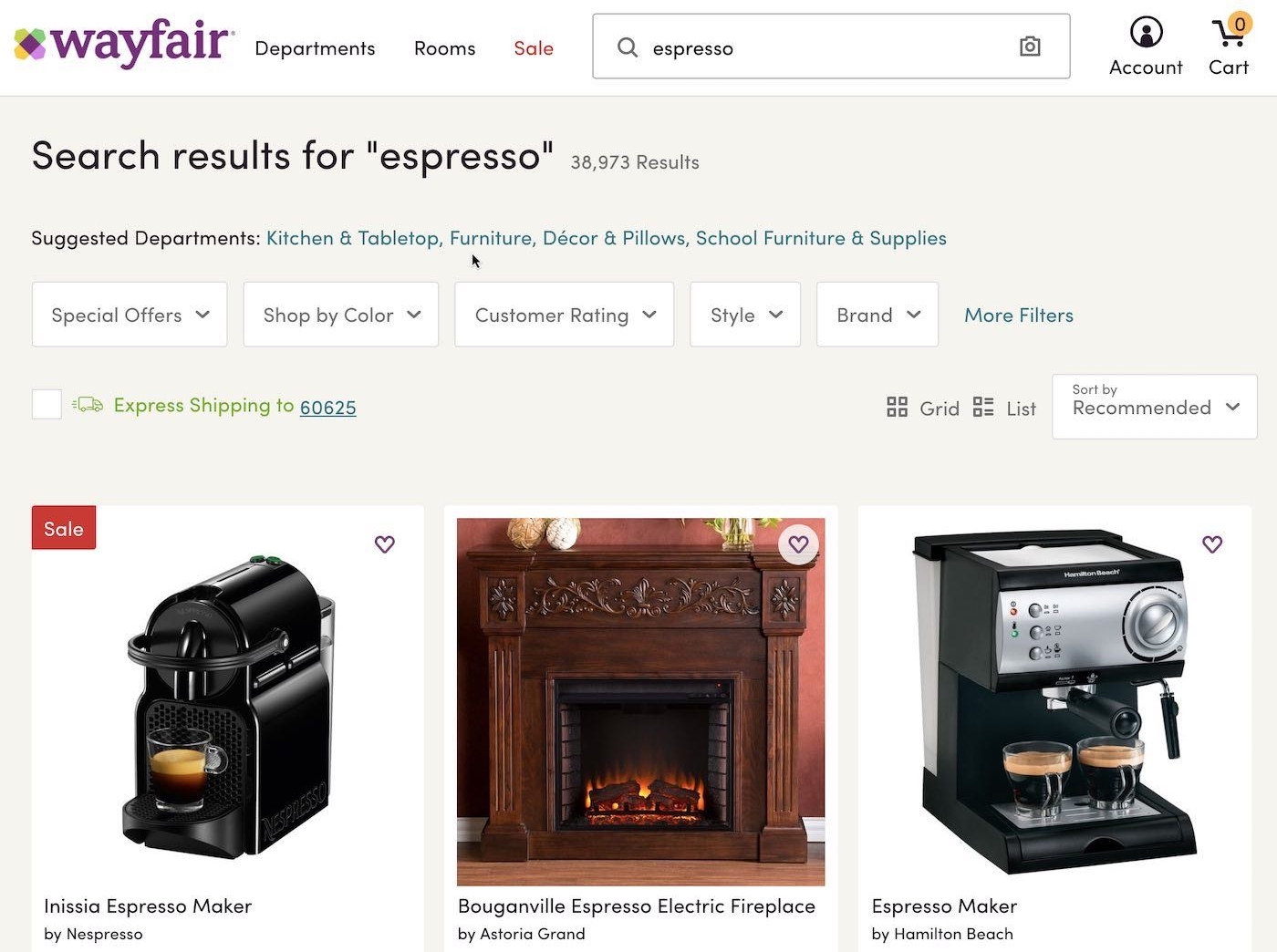Enable the Express Shipping checkbox
Image resolution: width=1277 pixels, height=952 pixels.
(47, 404)
